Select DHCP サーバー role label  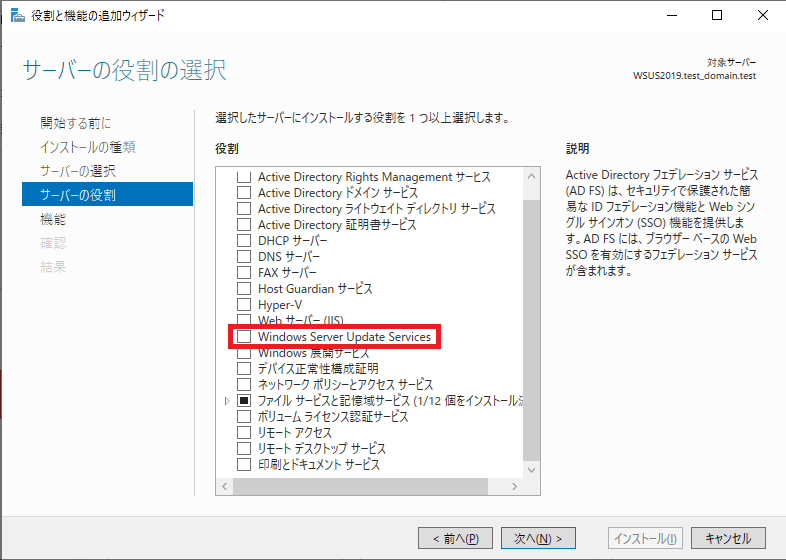292,241
